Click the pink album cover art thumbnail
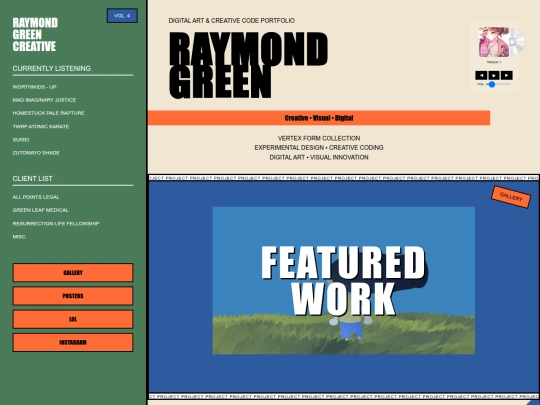This screenshot has height=405, width=540. (x=494, y=42)
